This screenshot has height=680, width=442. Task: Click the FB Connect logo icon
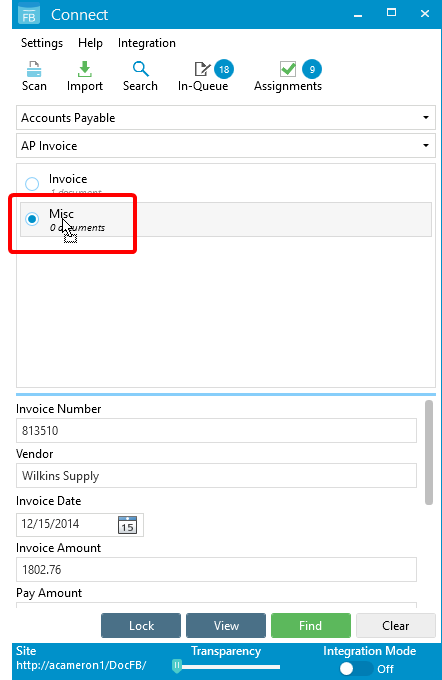[29, 14]
